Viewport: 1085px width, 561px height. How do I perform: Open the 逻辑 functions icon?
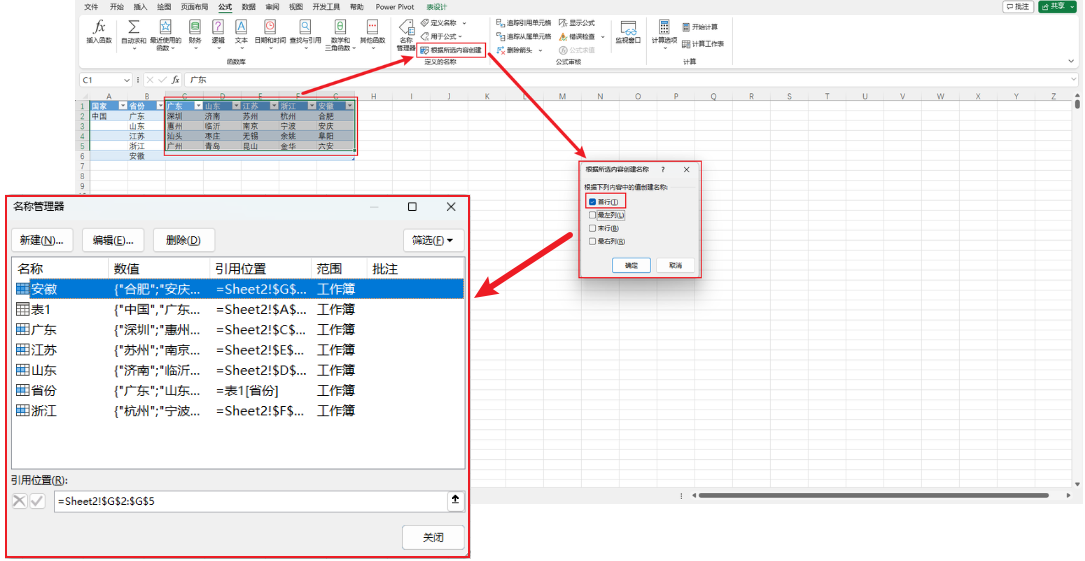(218, 27)
